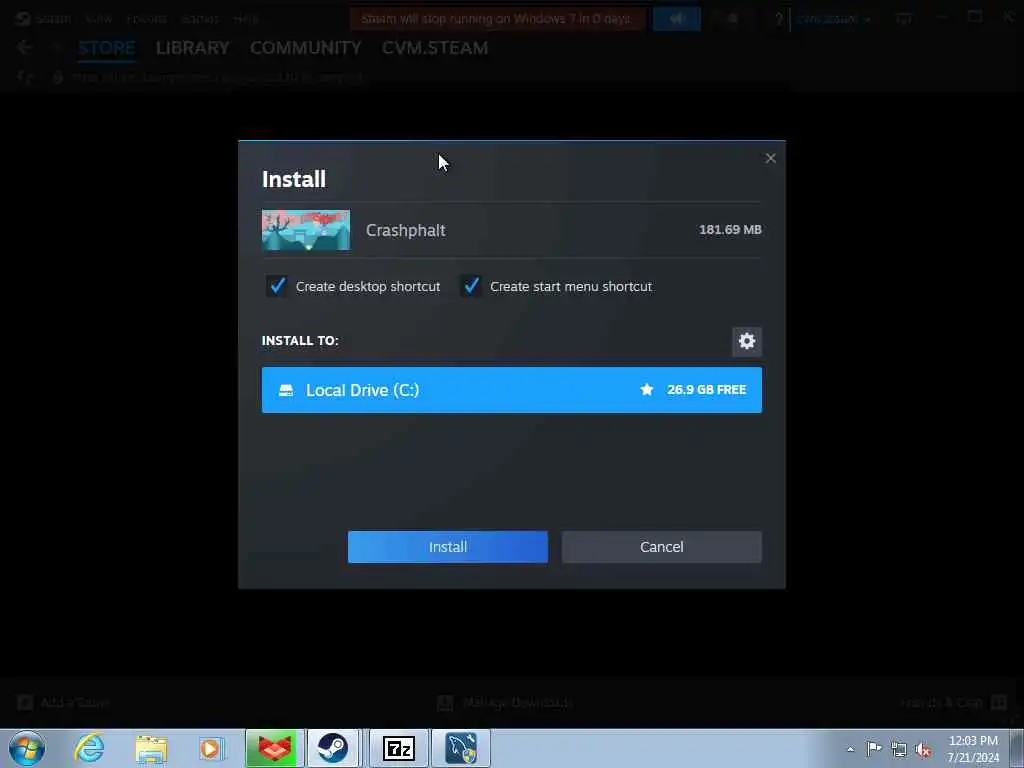1024x768 pixels.
Task: Open Windows Explorer folder on taskbar
Action: click(x=152, y=748)
